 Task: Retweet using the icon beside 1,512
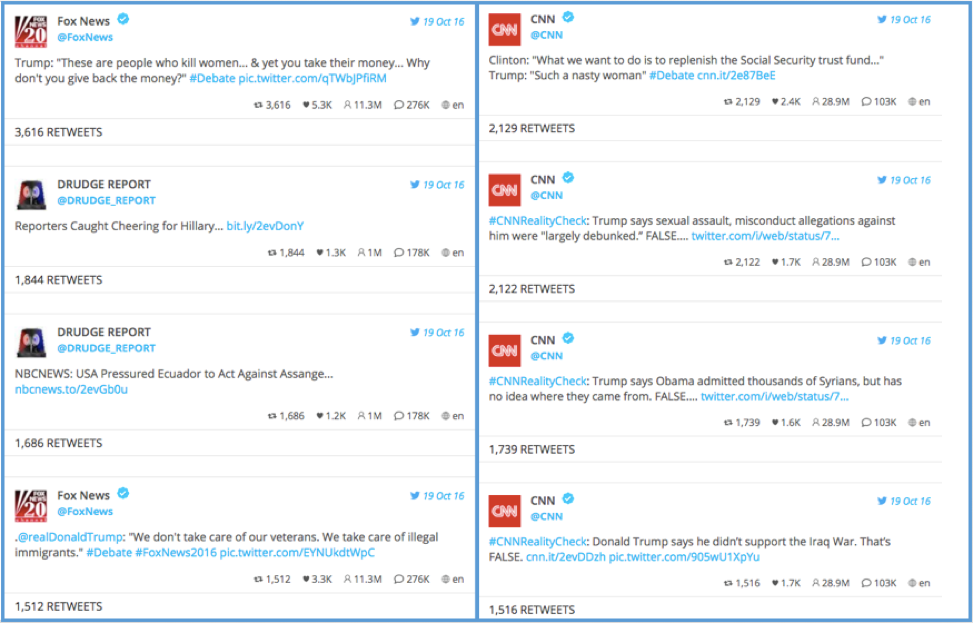[x=258, y=579]
